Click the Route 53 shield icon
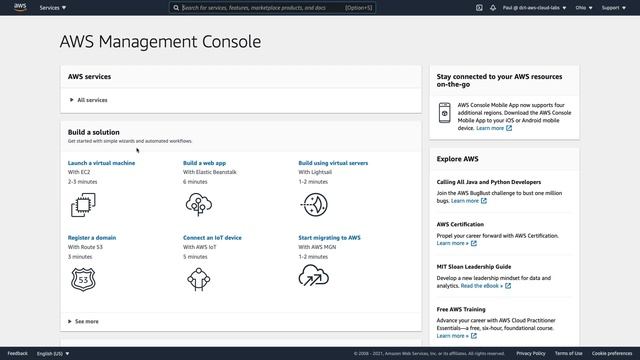 click(x=83, y=279)
